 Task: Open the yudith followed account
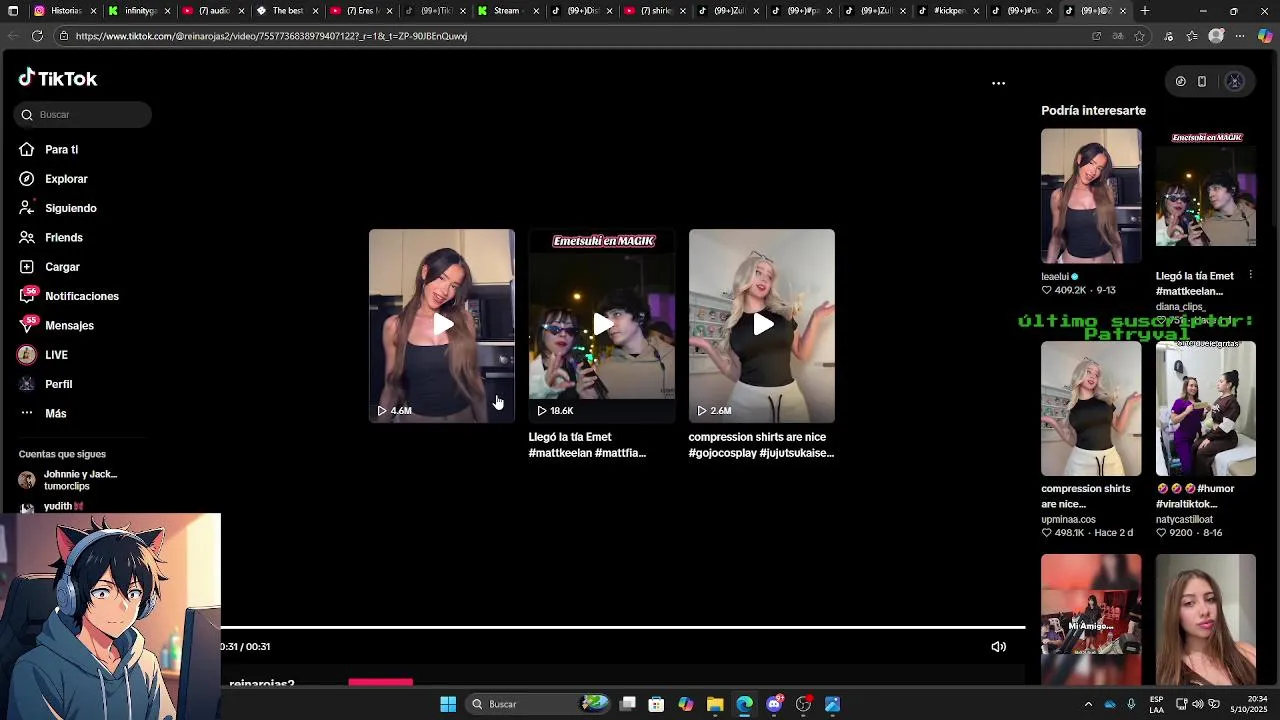(64, 507)
